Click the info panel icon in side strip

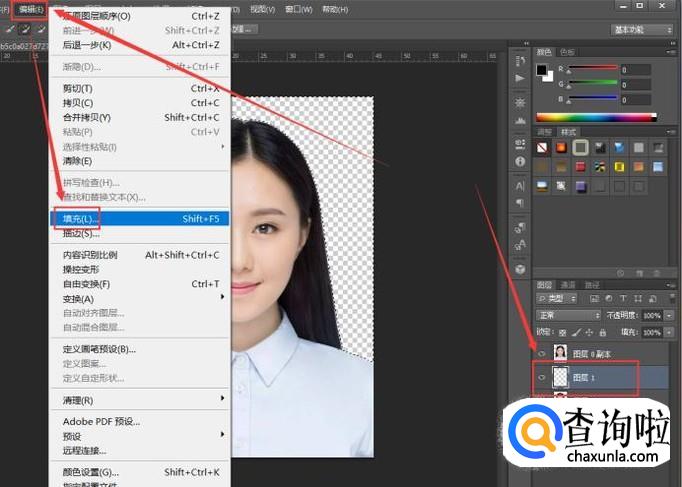(x=520, y=161)
